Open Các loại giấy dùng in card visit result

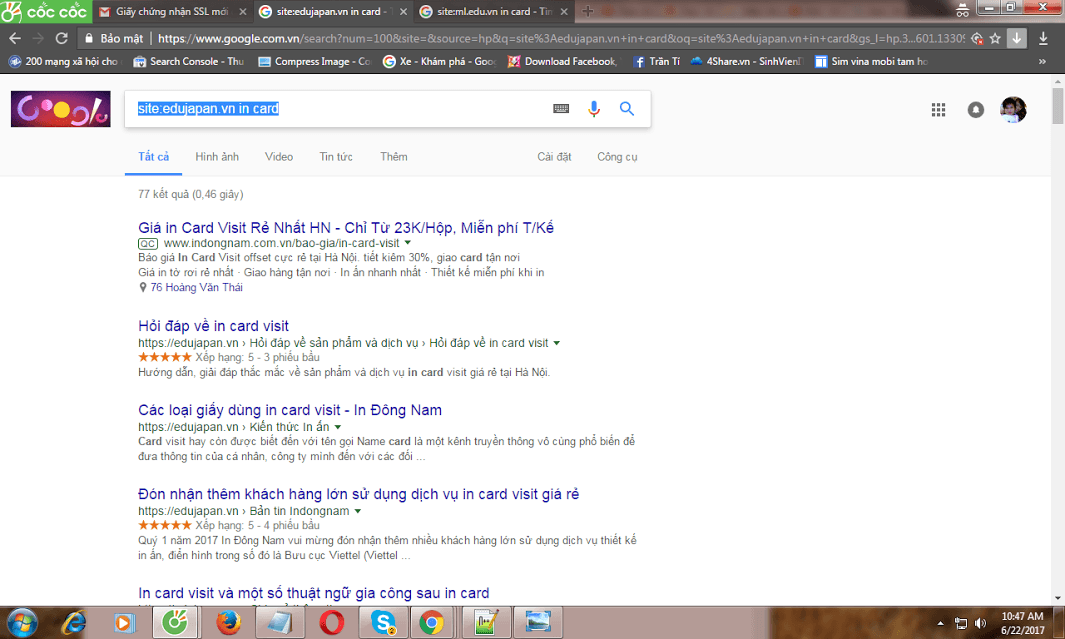pos(290,410)
